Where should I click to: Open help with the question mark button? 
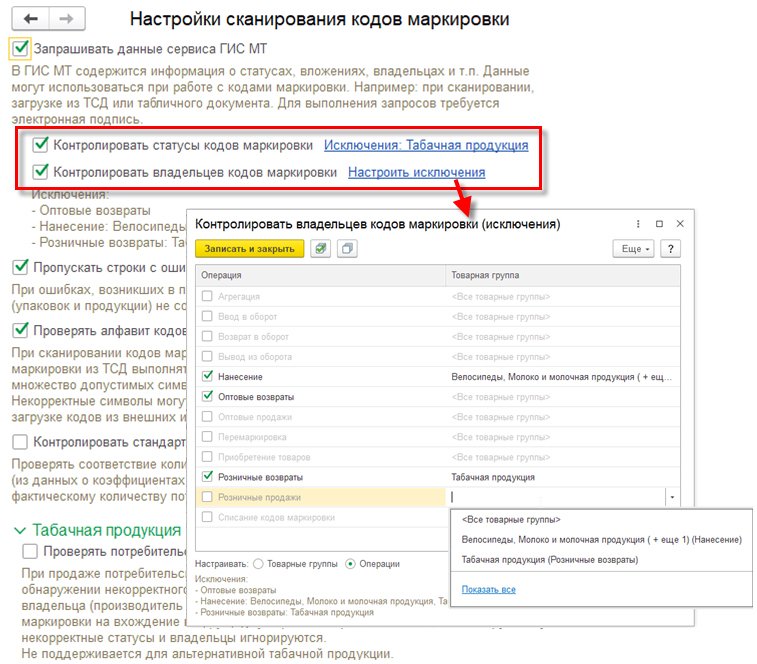(671, 249)
